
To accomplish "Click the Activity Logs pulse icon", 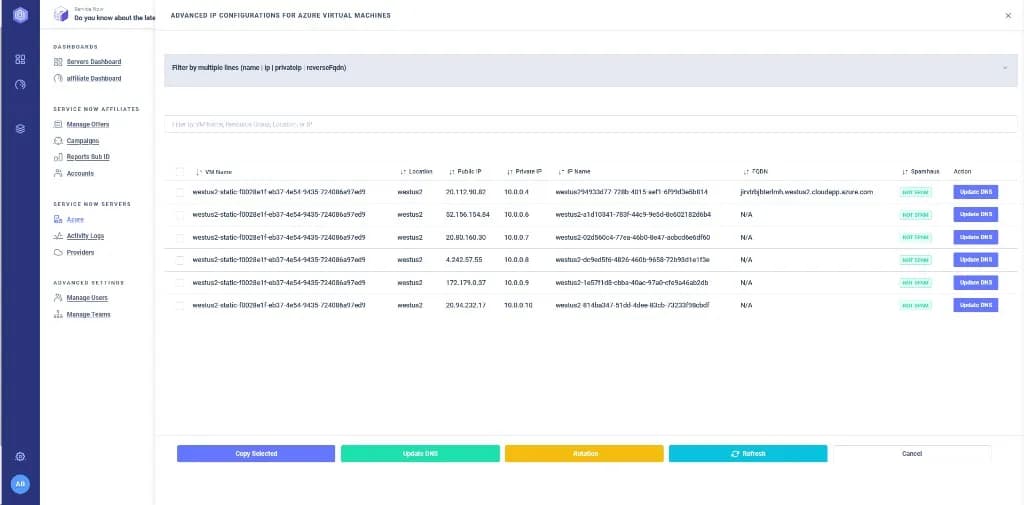I will (x=58, y=236).
